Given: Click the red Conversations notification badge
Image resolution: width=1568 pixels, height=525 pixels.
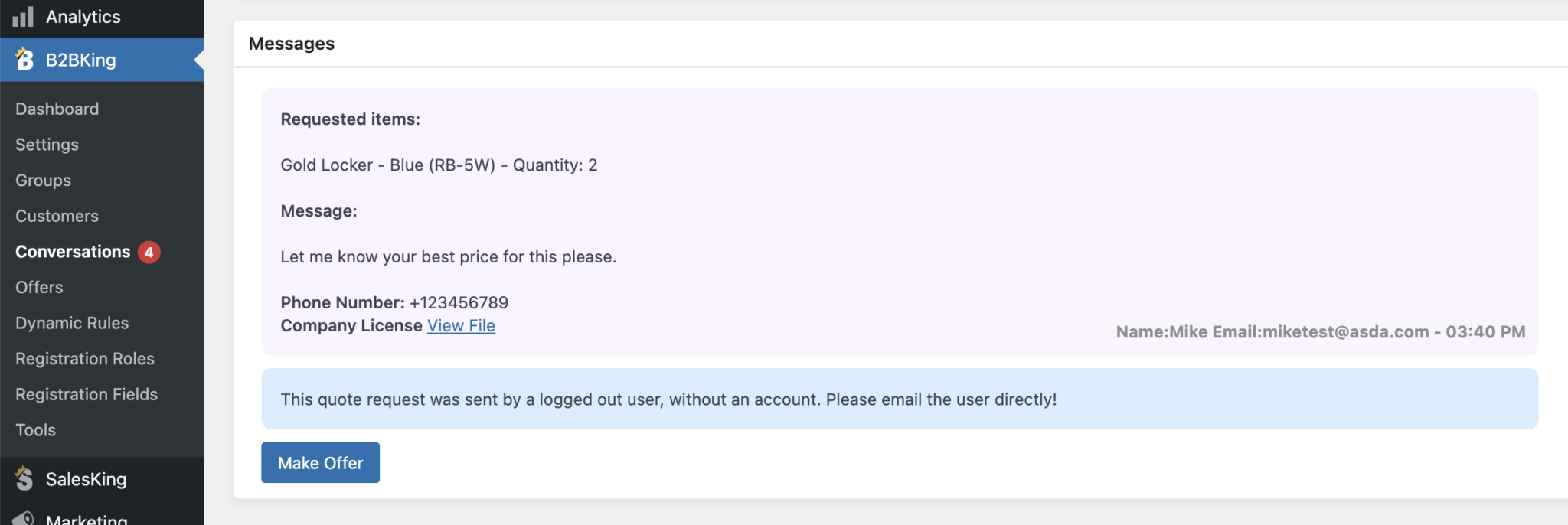Looking at the screenshot, I should point(149,252).
